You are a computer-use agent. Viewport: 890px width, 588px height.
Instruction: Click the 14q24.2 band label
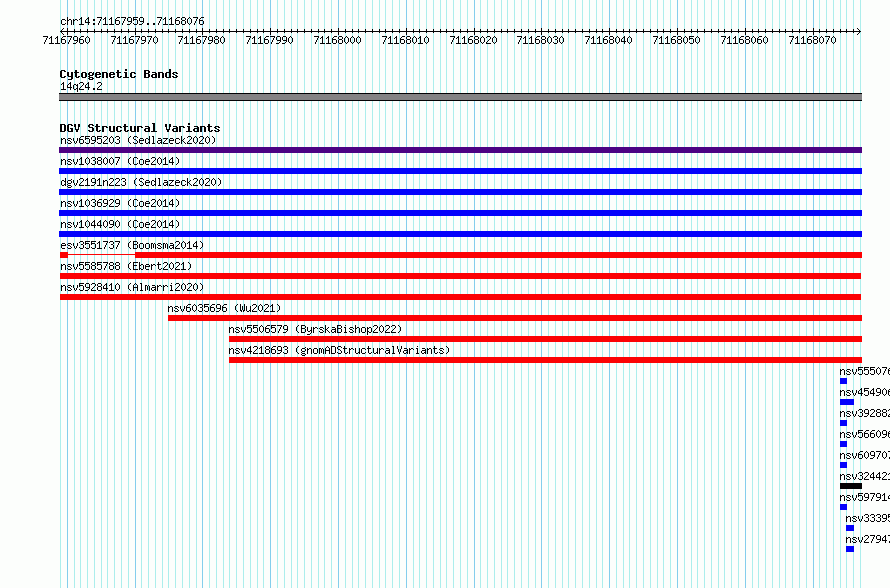[x=81, y=86]
